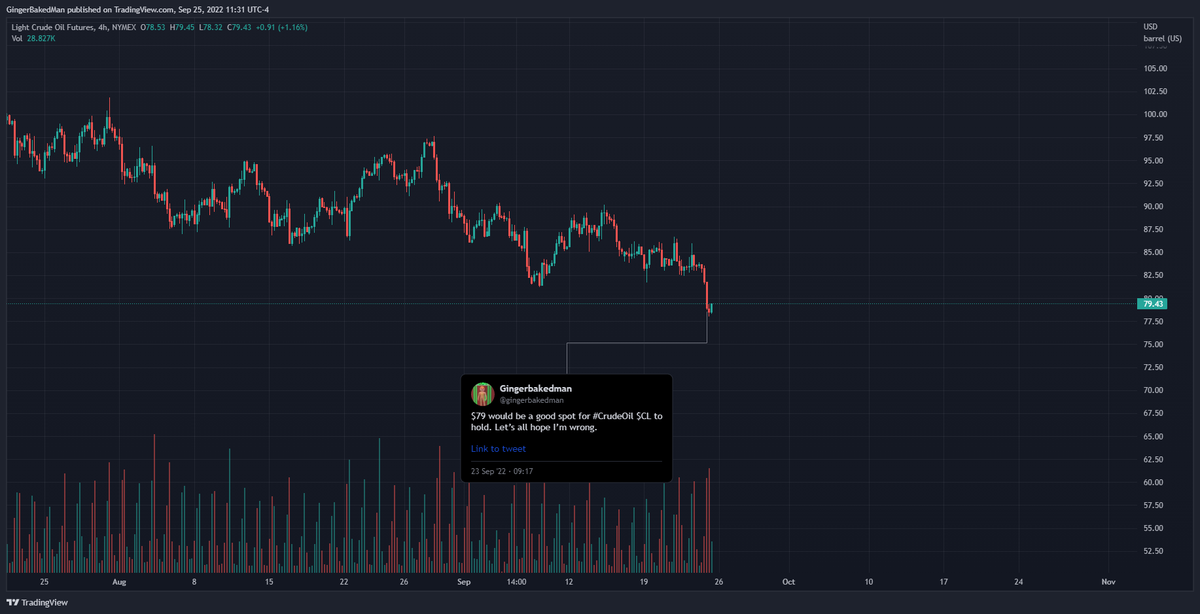Screen dimensions: 1200x614
Task: Click the '22' time axis label
Action: click(344, 581)
